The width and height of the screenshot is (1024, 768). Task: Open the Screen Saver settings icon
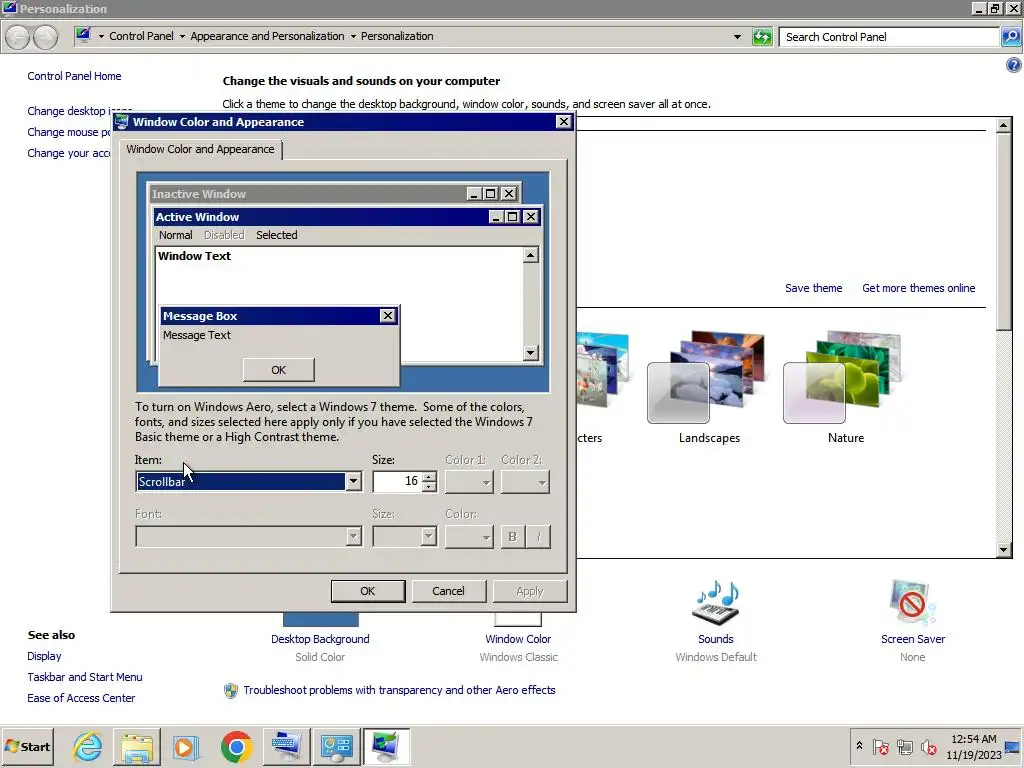click(912, 602)
